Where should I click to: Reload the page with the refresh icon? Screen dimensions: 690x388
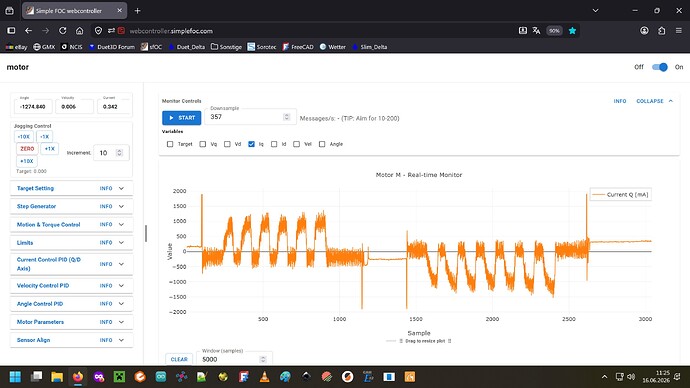coord(62,31)
